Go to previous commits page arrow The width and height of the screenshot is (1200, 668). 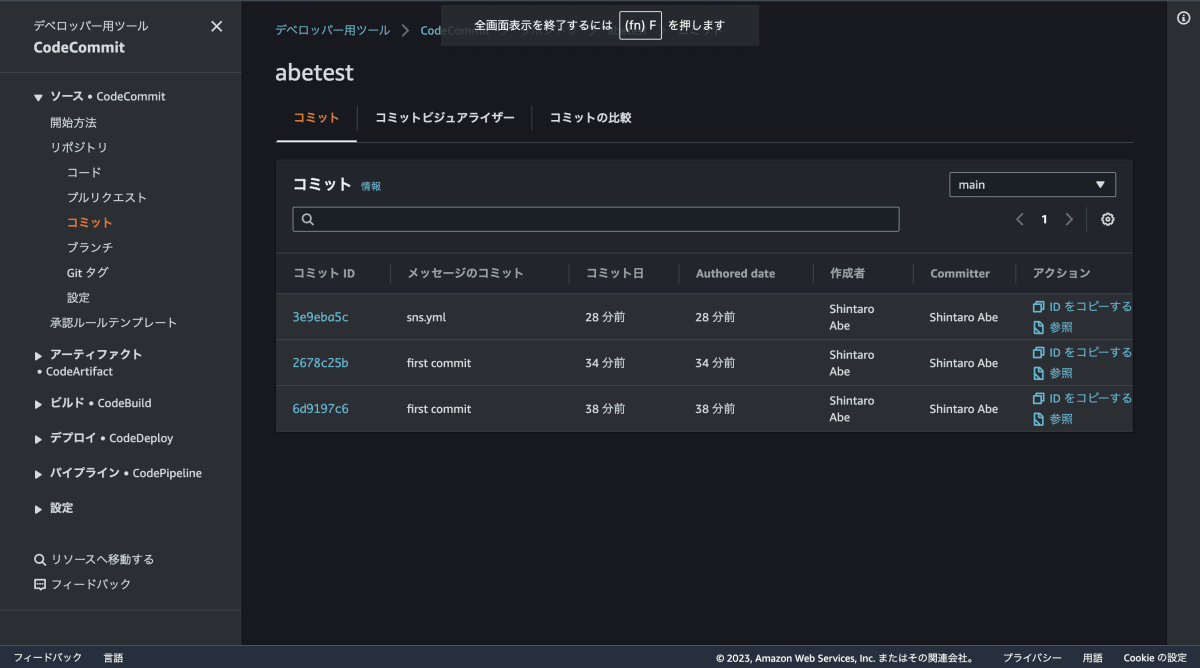pos(1020,219)
